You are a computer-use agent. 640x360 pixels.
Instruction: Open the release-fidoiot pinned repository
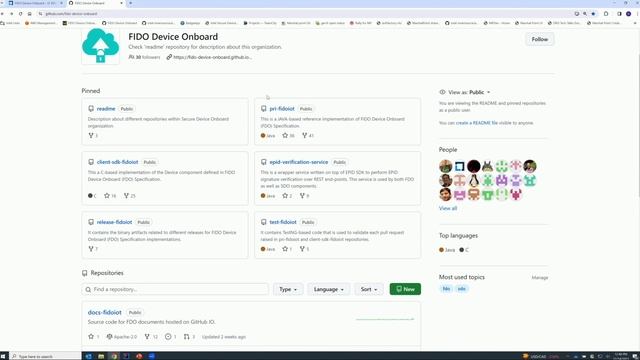(114, 222)
